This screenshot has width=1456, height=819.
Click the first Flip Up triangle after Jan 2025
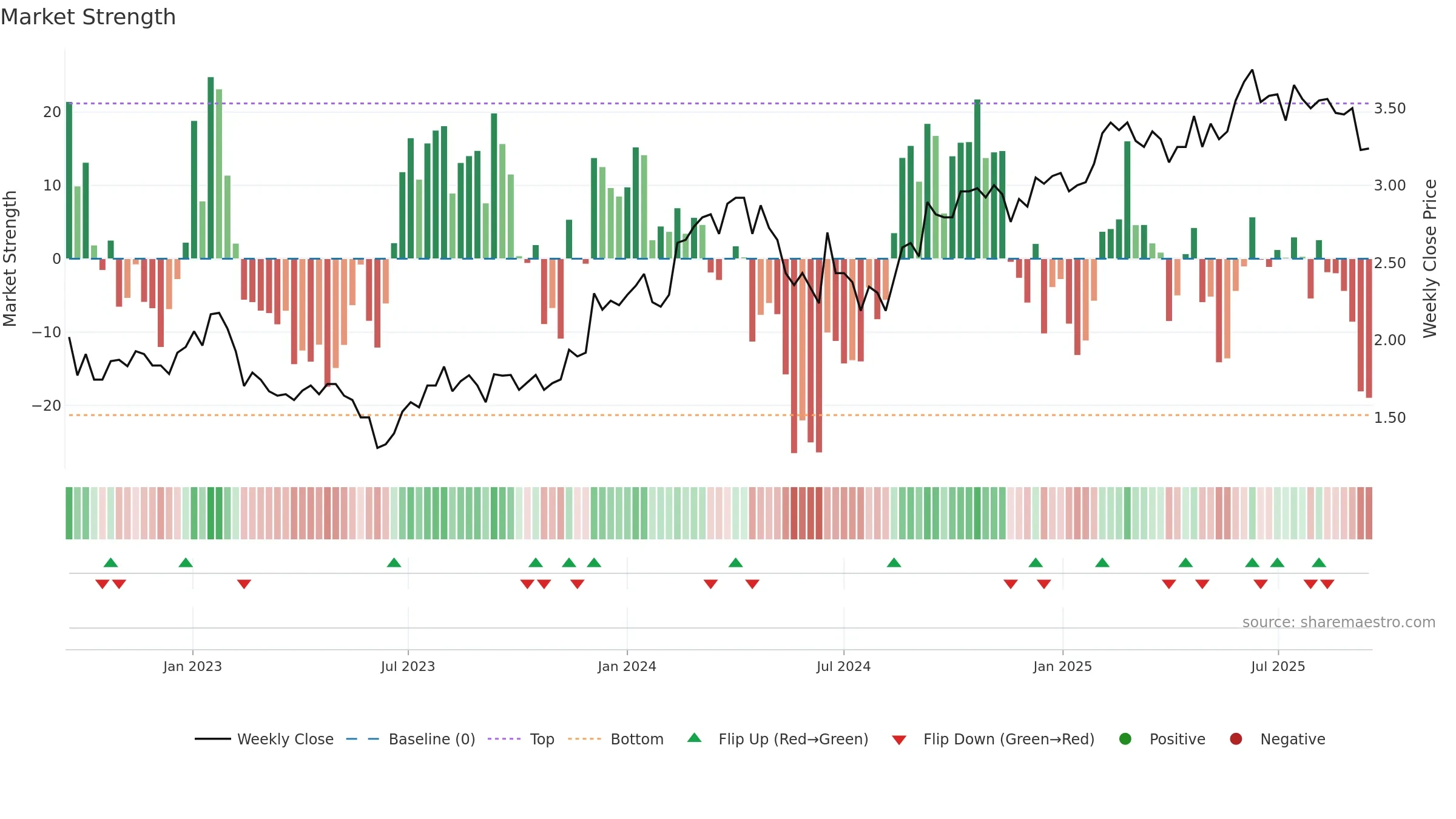pos(1102,562)
